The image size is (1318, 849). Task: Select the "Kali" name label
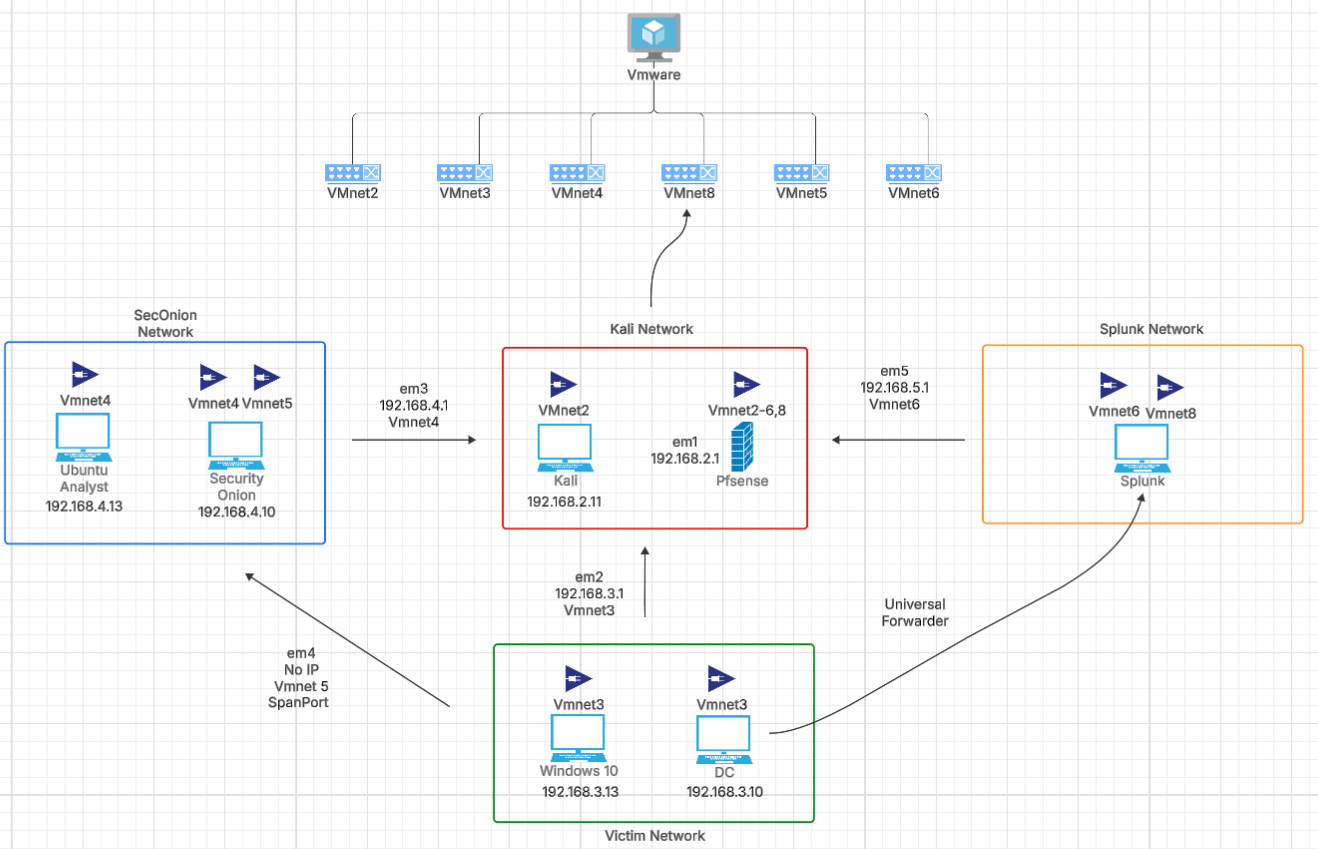pos(565,481)
